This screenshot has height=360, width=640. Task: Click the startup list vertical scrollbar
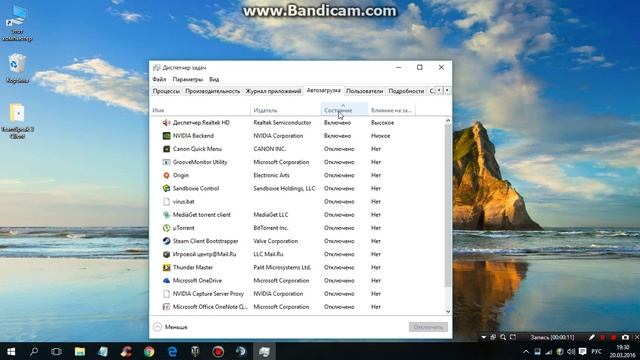point(448,206)
